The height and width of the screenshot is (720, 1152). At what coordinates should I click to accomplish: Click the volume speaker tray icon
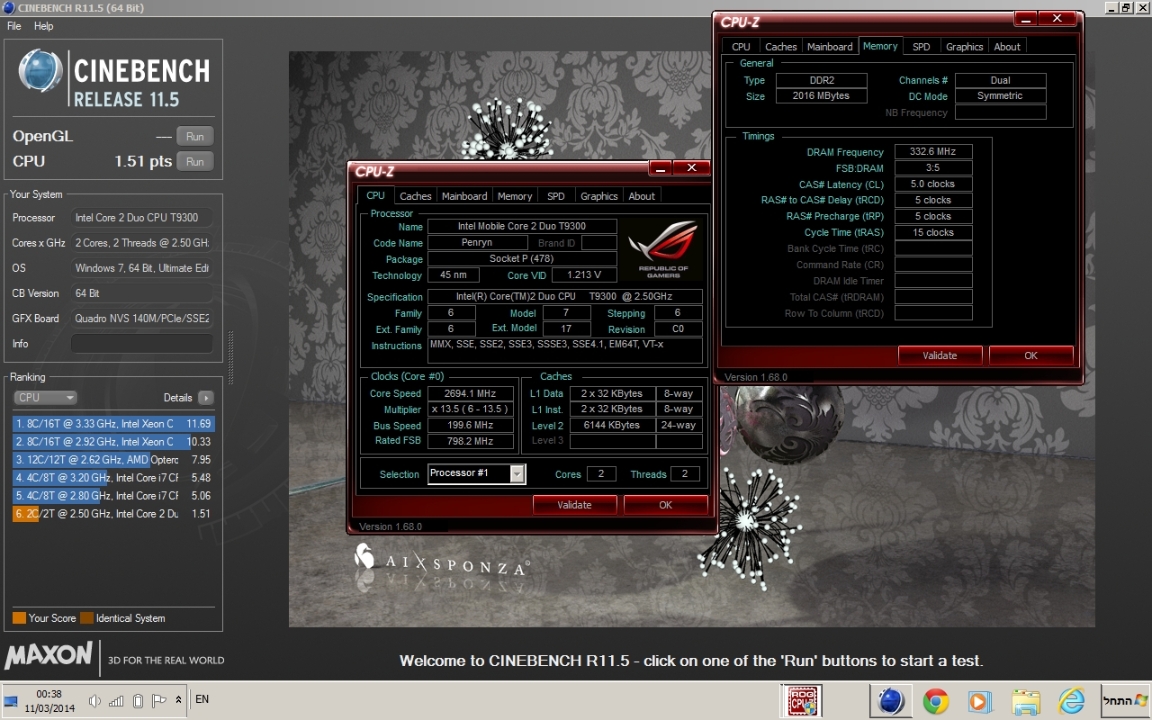point(94,701)
